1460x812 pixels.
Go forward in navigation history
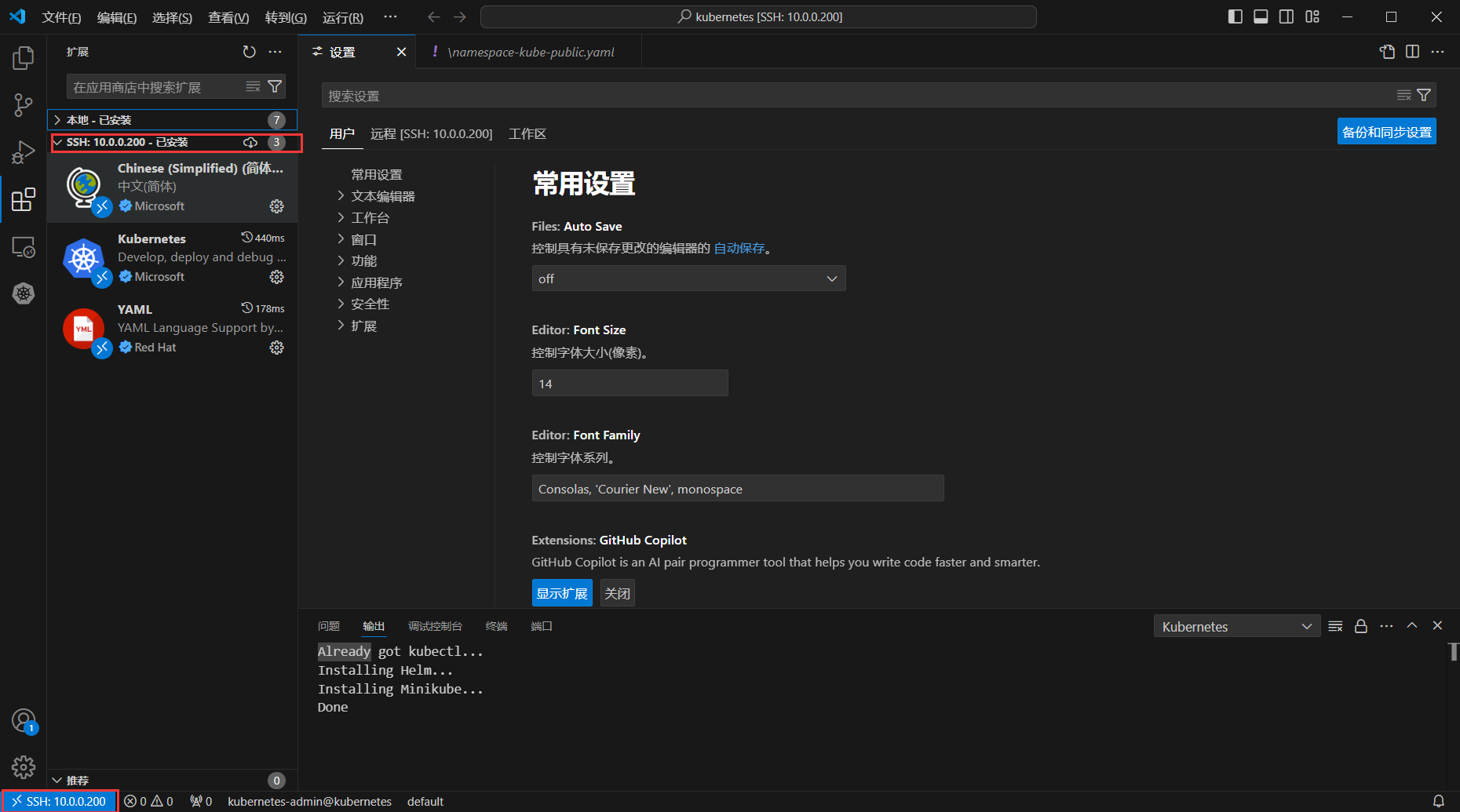(x=460, y=16)
